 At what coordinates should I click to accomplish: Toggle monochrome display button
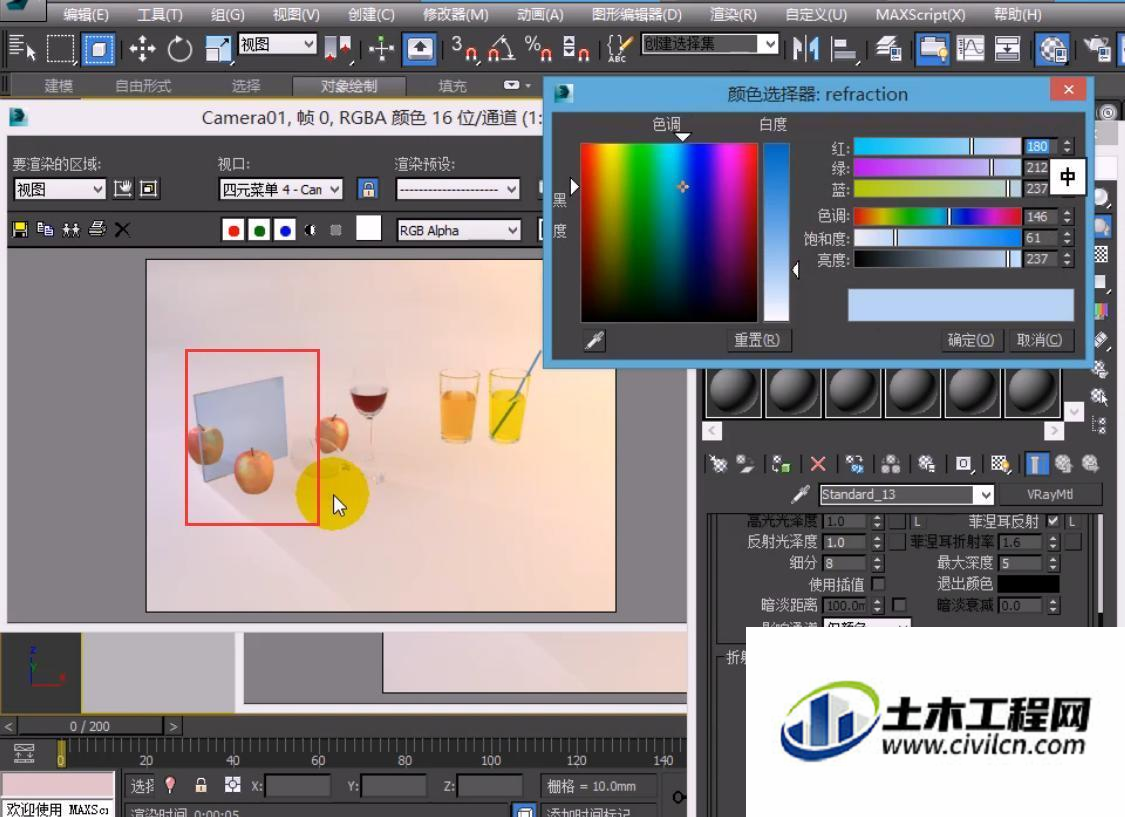point(335,230)
